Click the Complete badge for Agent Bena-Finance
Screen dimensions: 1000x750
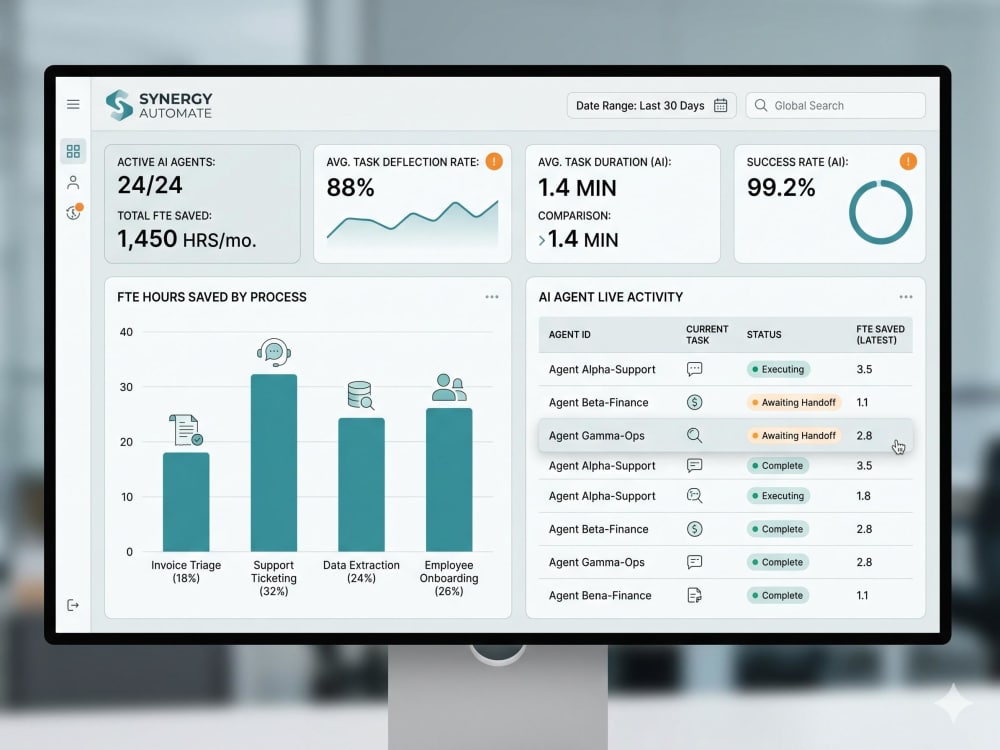pyautogui.click(x=777, y=595)
